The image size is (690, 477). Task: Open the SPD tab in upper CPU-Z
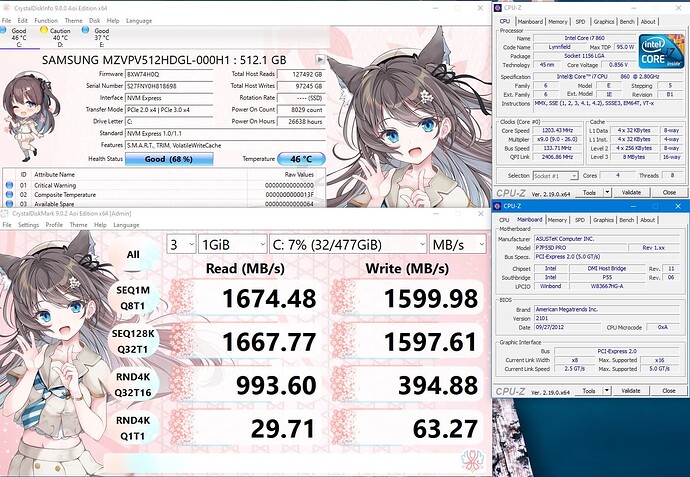coord(580,22)
